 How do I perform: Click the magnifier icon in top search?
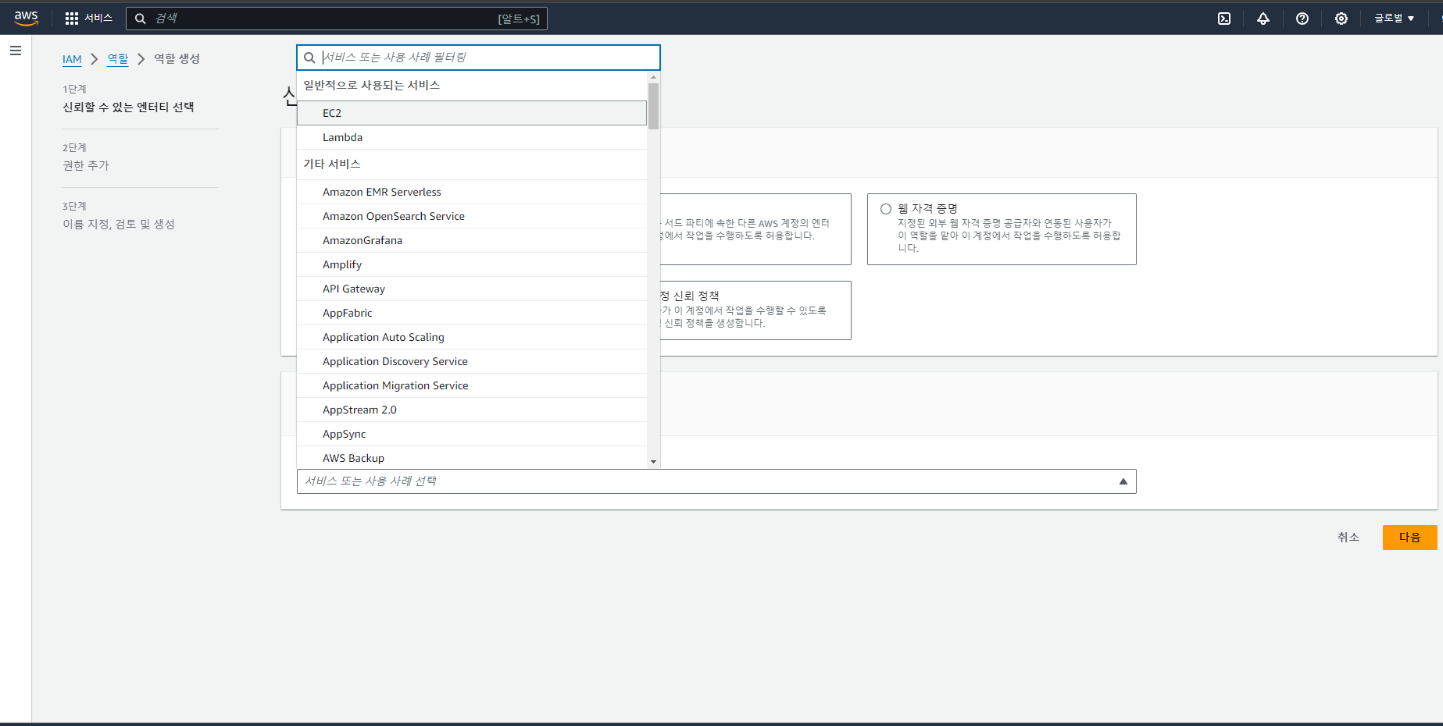pos(141,18)
